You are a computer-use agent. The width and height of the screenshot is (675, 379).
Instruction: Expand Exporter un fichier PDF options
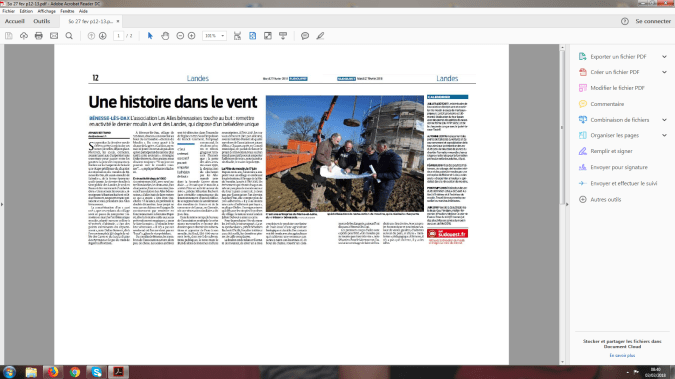[x=664, y=56]
